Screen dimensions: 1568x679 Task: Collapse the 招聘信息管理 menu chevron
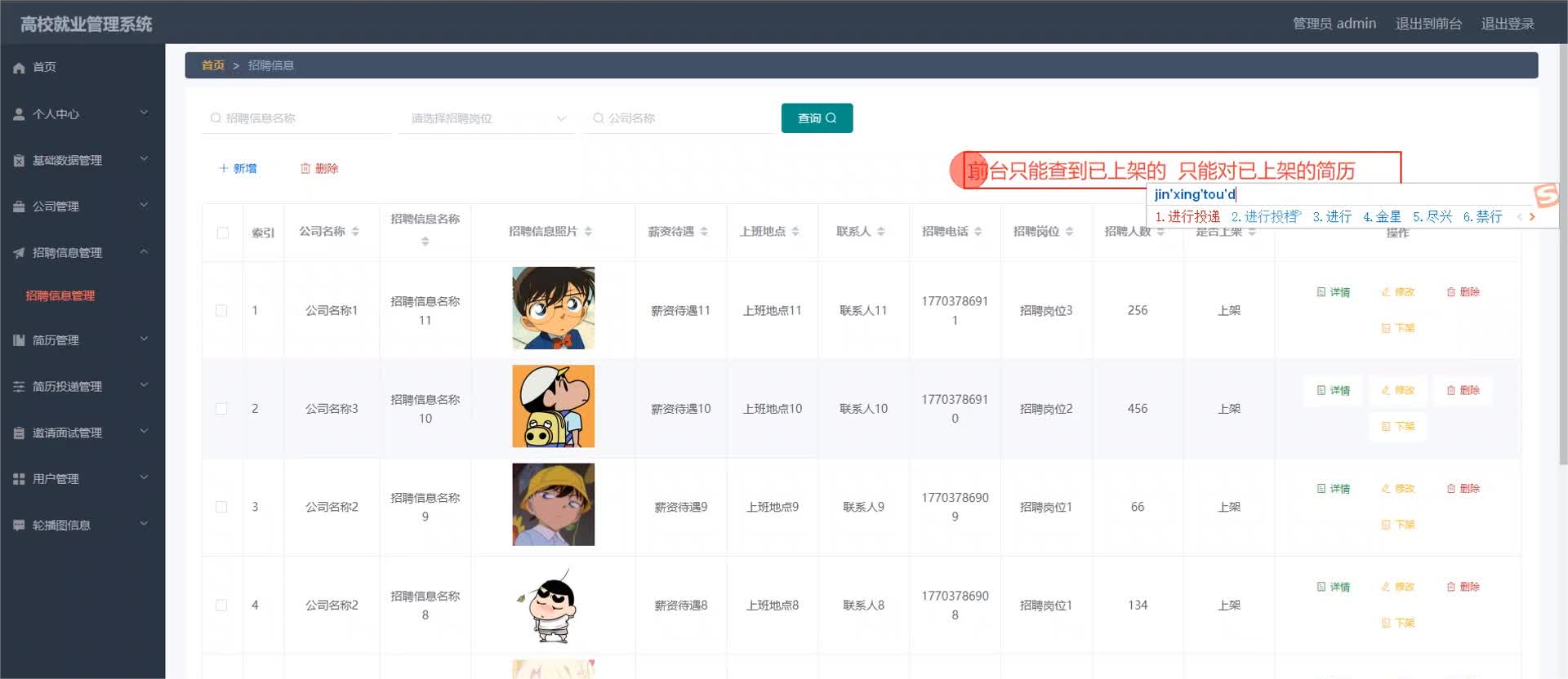(x=144, y=251)
